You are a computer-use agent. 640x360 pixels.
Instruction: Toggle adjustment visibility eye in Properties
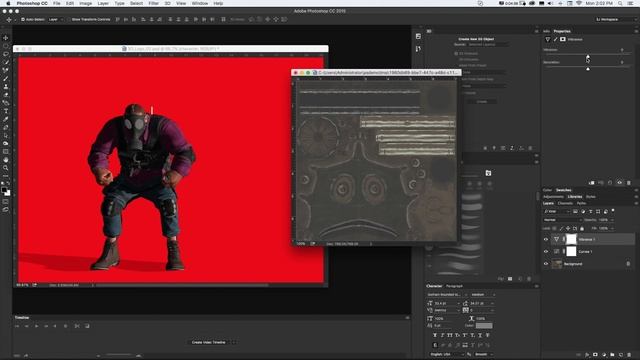click(620, 183)
